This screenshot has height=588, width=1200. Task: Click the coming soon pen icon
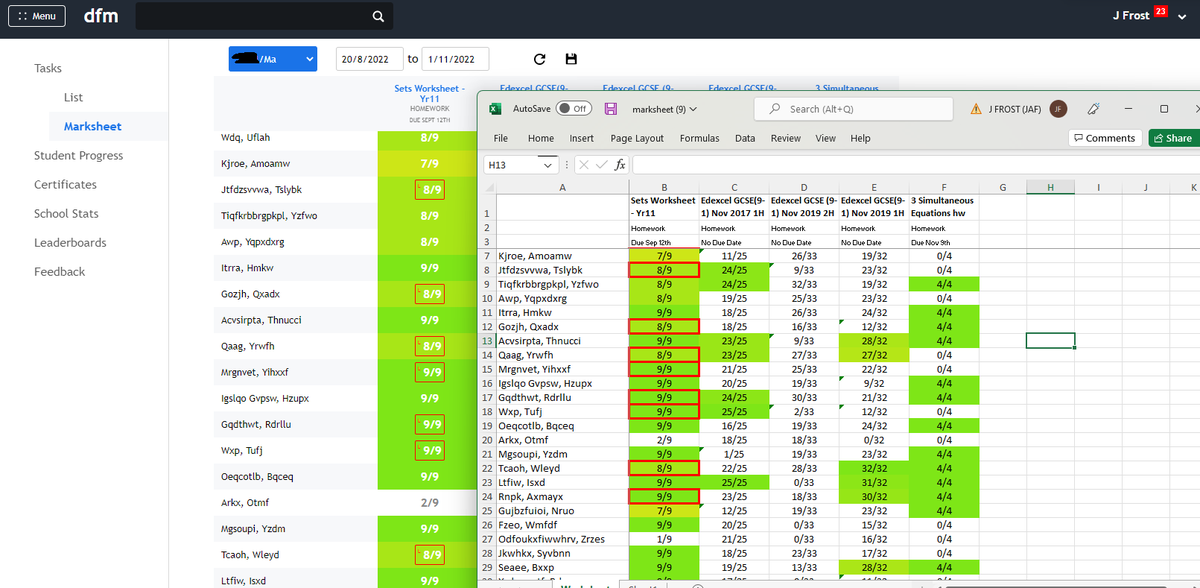pyautogui.click(x=1094, y=108)
